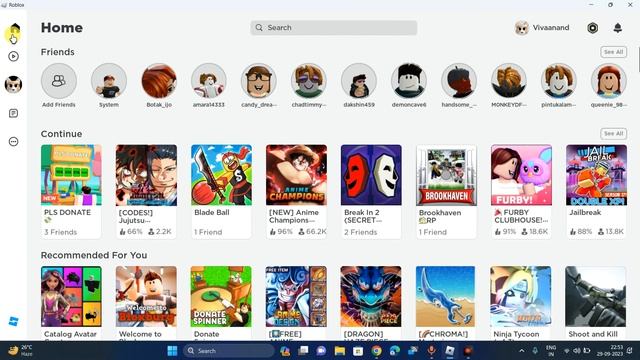640x360 pixels.
Task: Open the Blade Ball game thumbnail
Action: tap(221, 175)
